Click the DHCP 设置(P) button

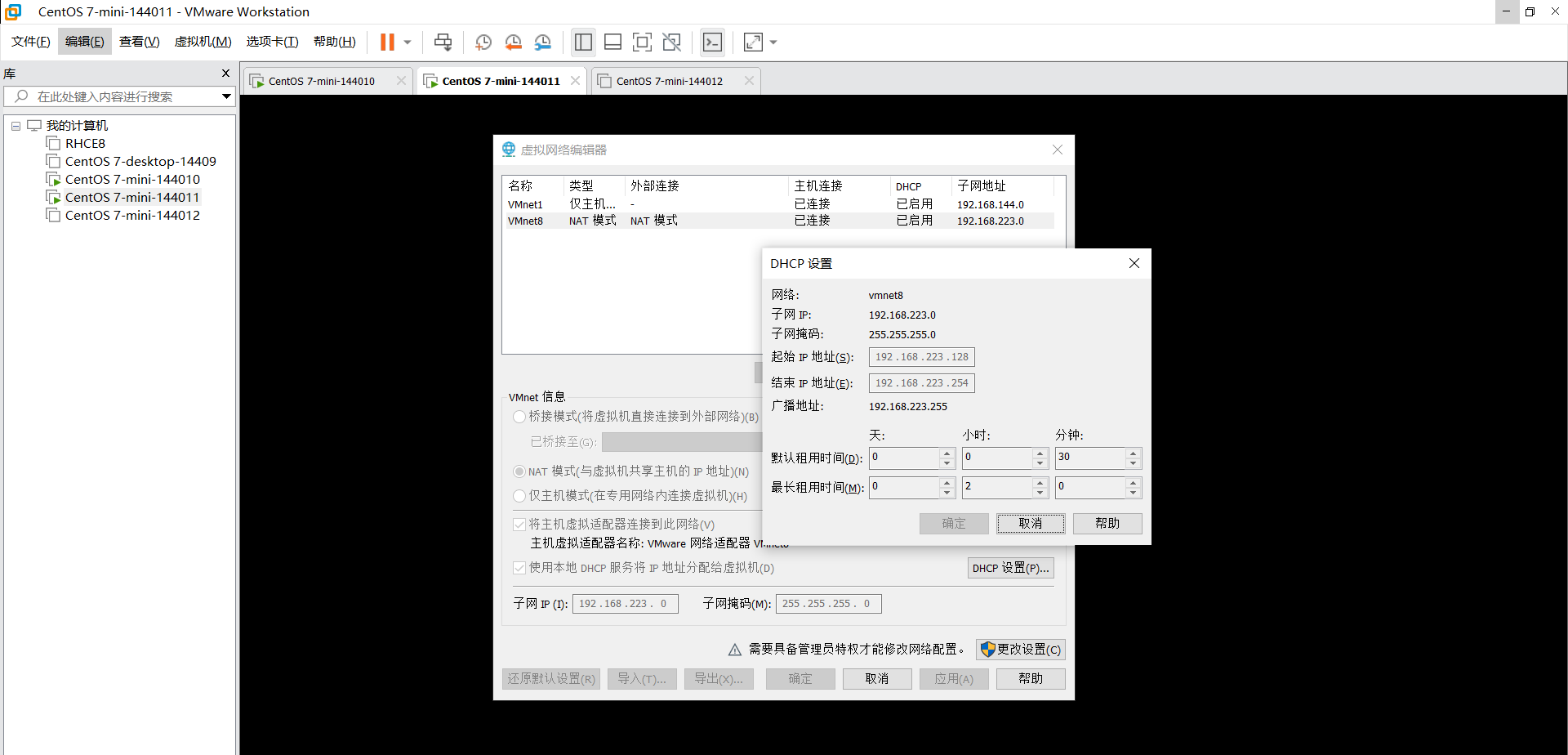(1010, 568)
